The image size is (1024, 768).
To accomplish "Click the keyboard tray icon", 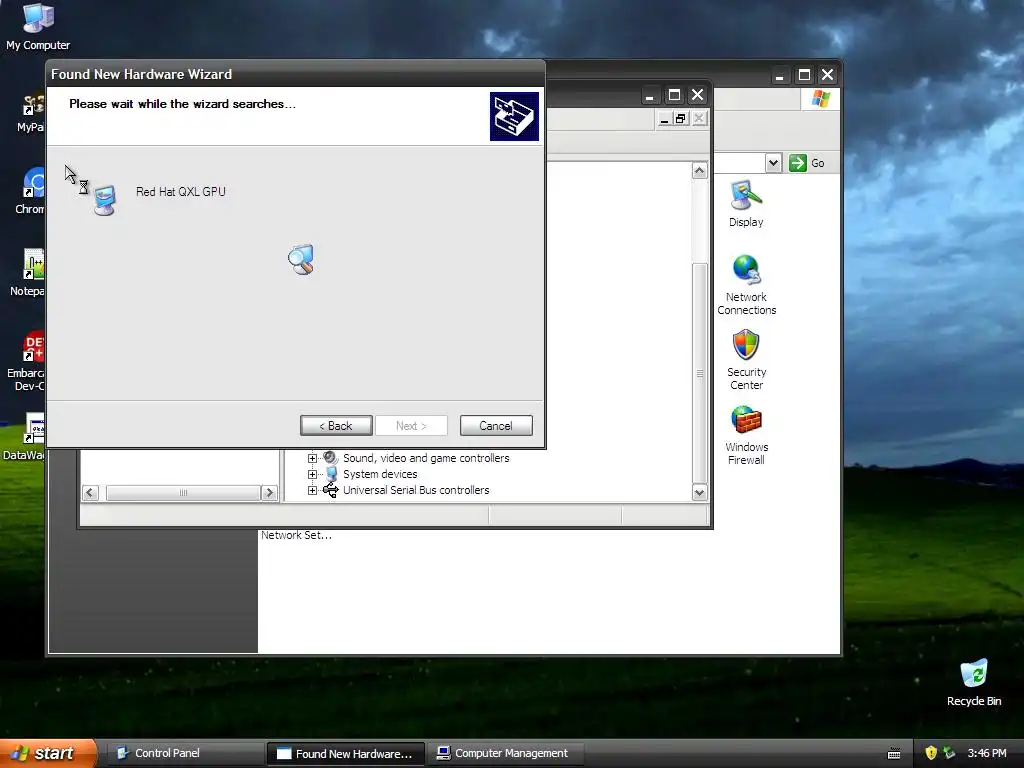I will (x=894, y=754).
